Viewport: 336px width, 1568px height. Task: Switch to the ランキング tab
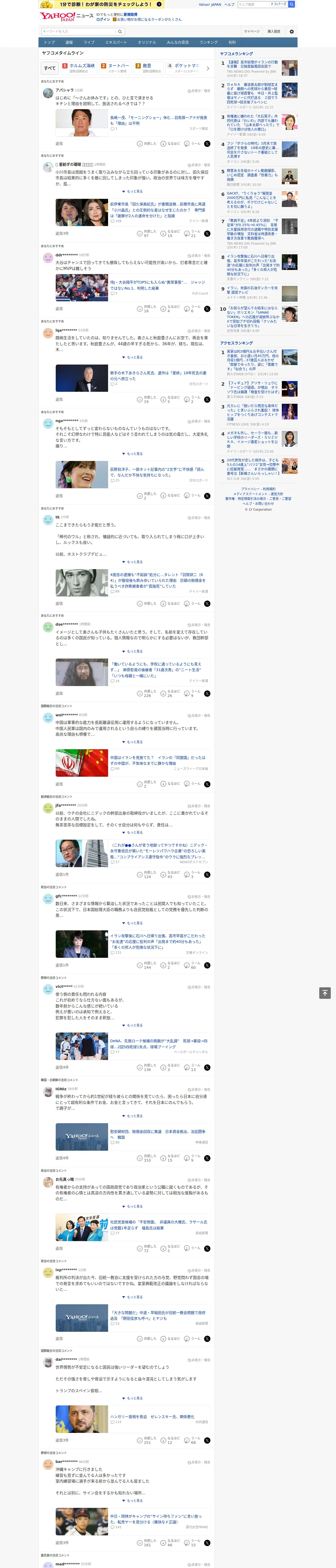(209, 43)
